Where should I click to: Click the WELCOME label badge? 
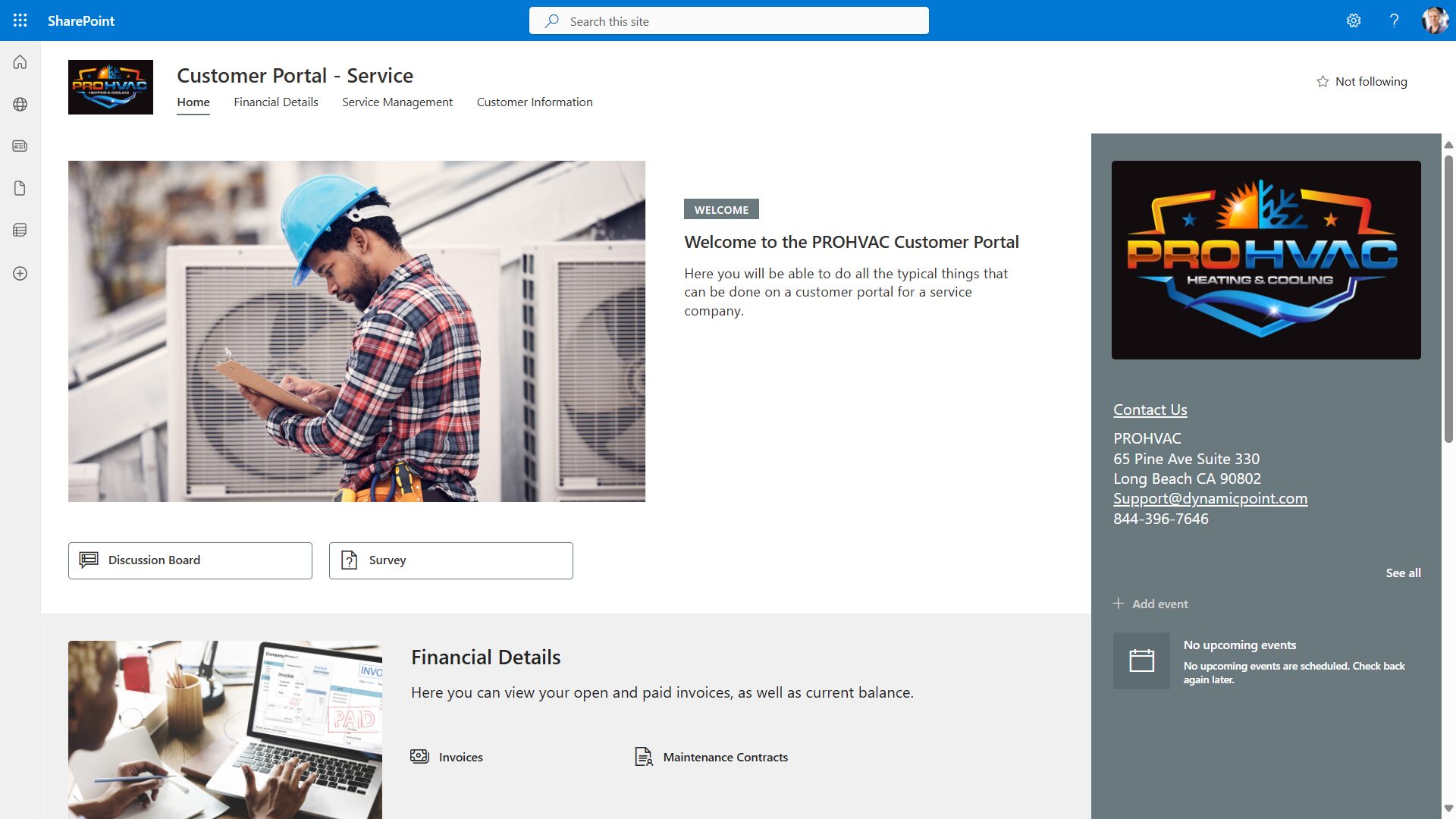click(x=721, y=209)
